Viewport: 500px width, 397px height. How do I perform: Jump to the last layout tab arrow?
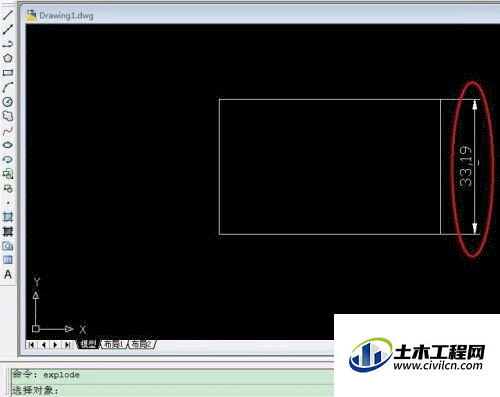(x=67, y=345)
